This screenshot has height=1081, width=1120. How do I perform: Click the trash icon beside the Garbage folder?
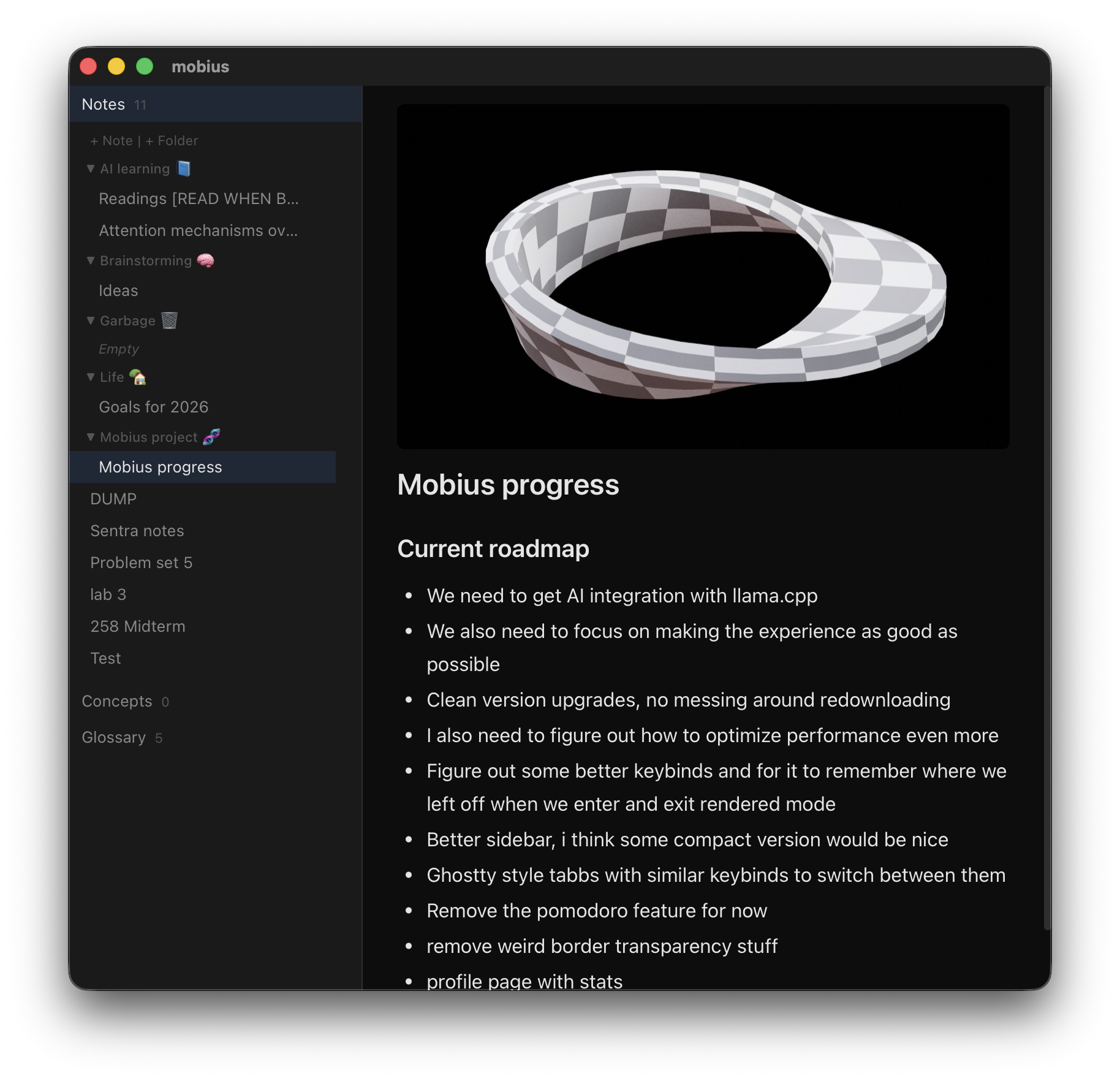170,320
